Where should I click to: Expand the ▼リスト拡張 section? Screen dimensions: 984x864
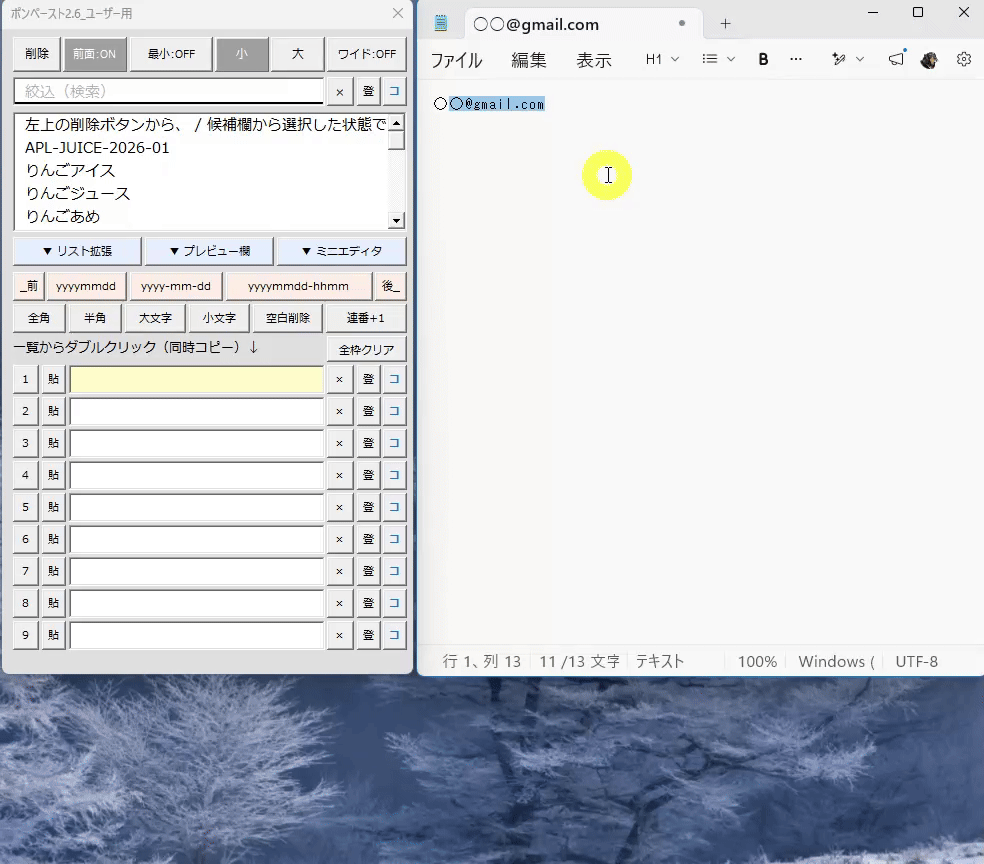pos(77,251)
